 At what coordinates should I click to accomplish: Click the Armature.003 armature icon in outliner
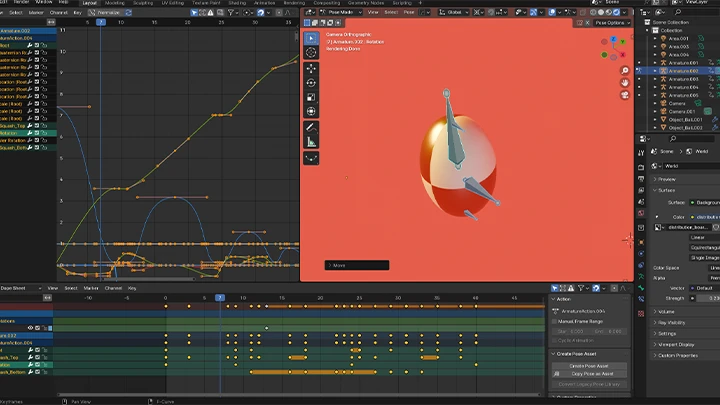[663, 79]
